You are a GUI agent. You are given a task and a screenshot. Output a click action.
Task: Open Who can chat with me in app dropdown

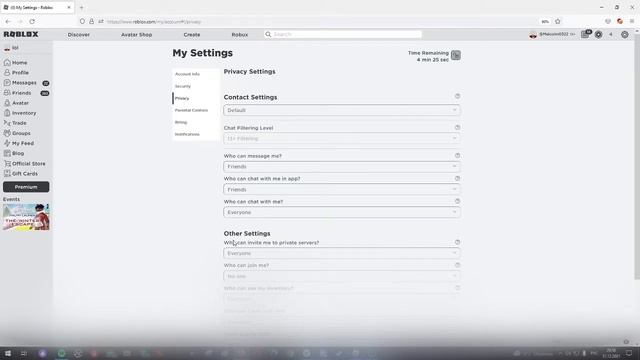coord(342,189)
